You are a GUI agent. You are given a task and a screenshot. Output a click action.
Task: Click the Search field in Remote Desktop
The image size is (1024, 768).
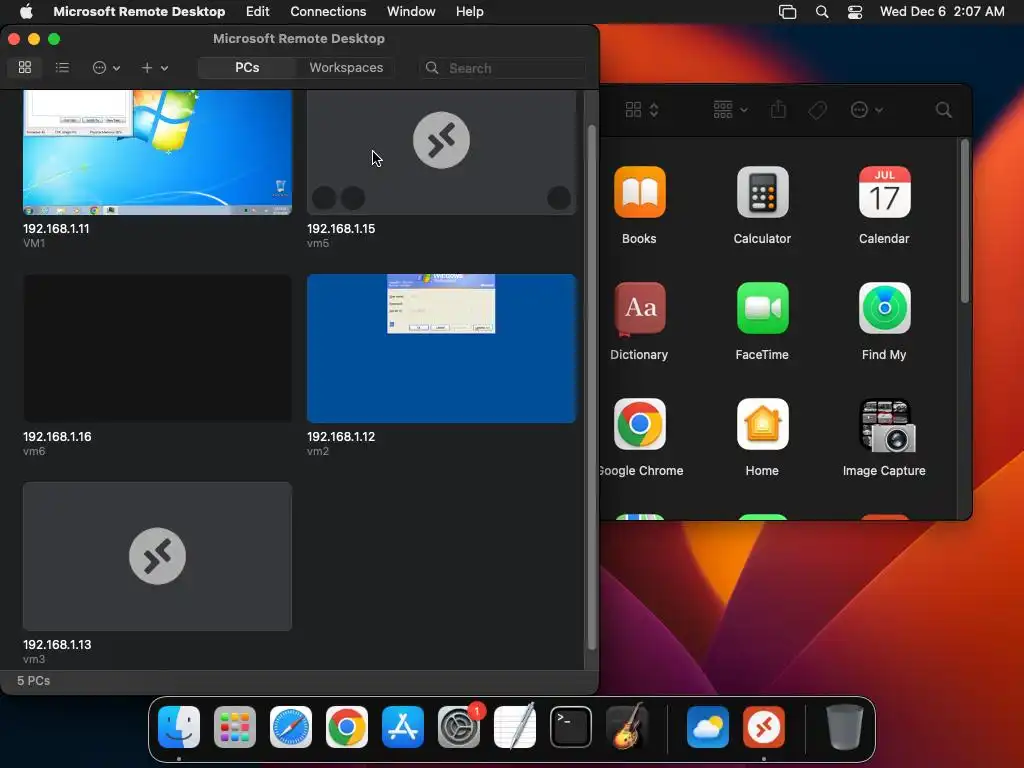pos(502,68)
